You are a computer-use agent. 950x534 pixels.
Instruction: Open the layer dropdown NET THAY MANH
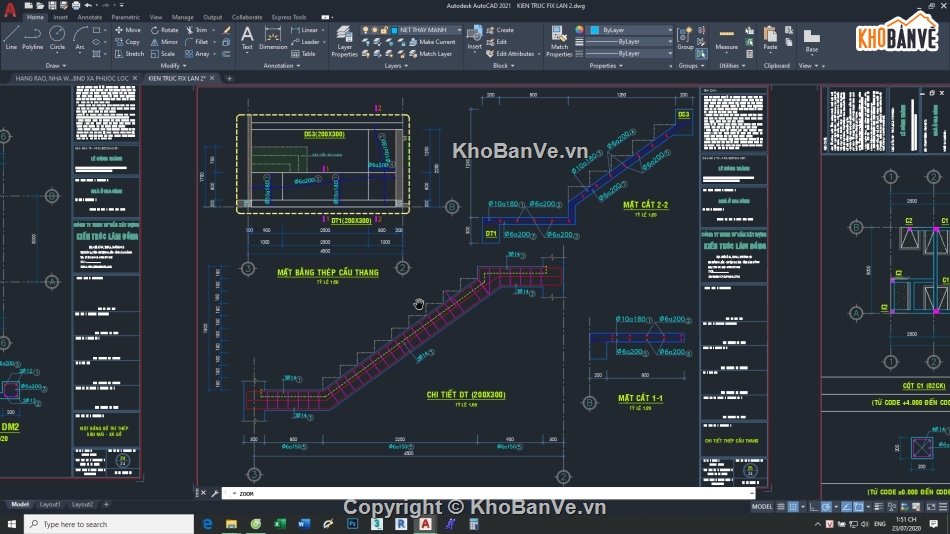(459, 30)
